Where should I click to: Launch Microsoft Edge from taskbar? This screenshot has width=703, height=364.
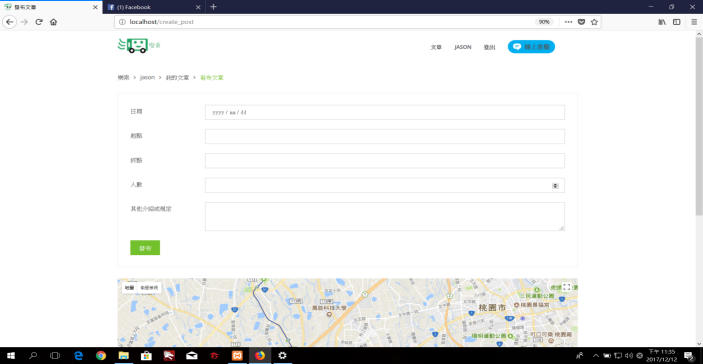78,355
